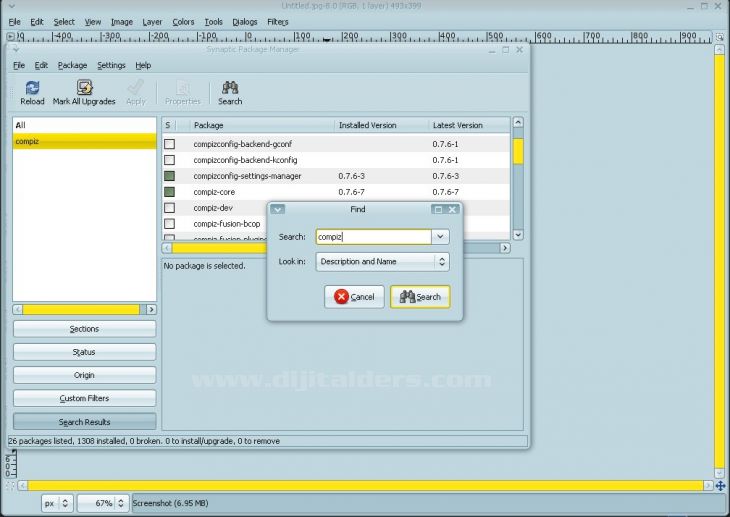Click the red Cancel icon in Find dialog
Image resolution: width=730 pixels, height=517 pixels.
click(x=342, y=297)
